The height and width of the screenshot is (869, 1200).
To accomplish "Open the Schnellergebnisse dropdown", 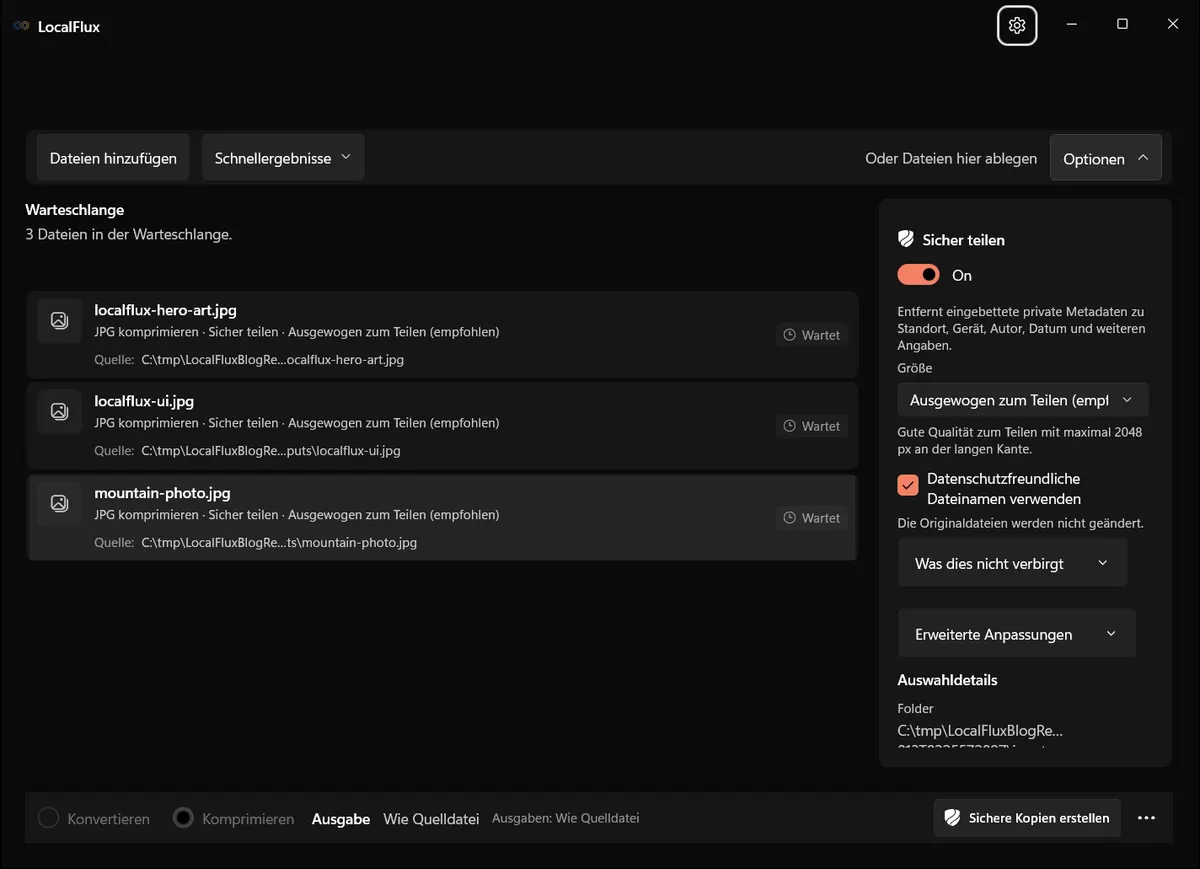I will (283, 158).
